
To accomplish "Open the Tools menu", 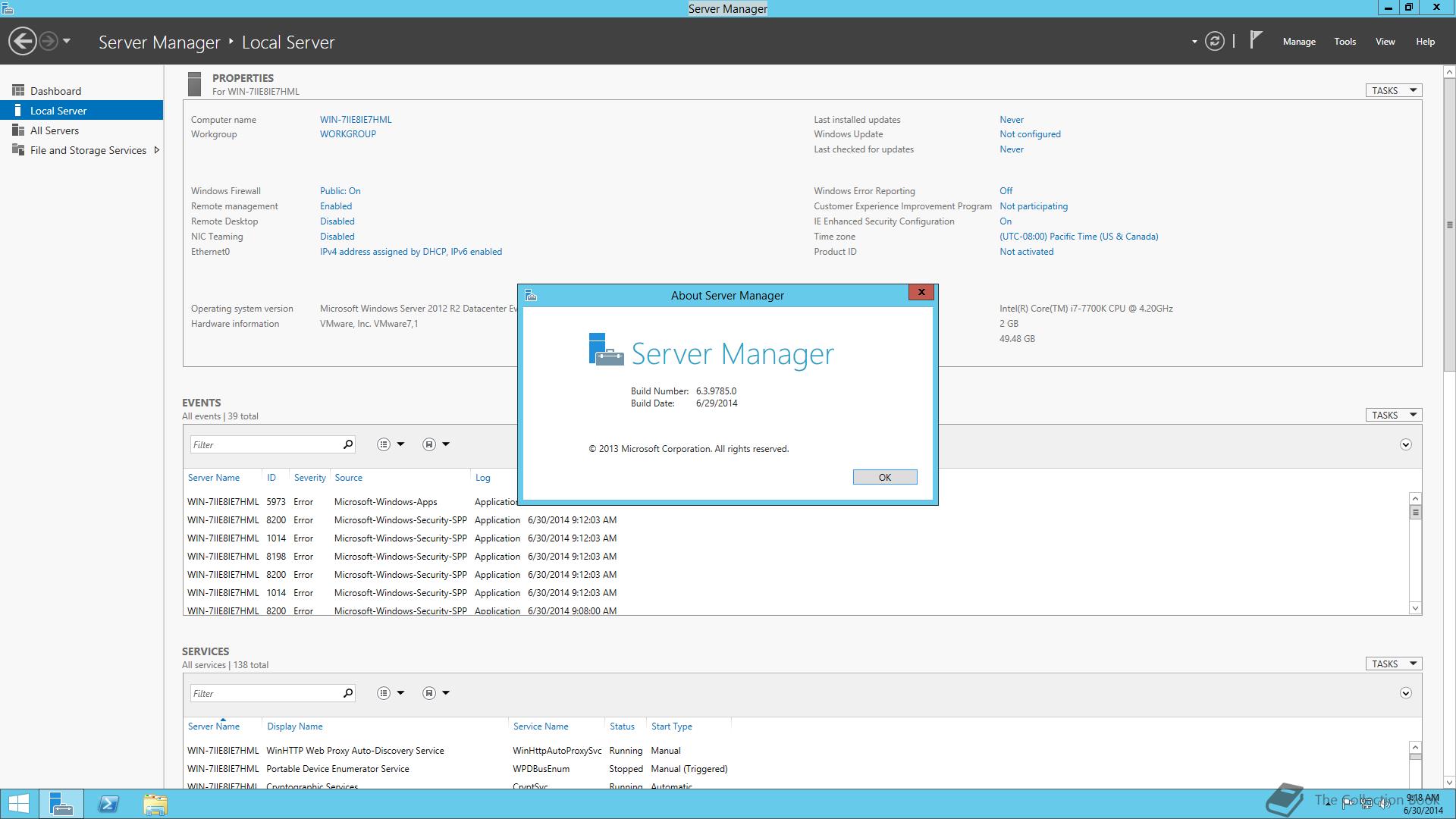I will (x=1345, y=42).
